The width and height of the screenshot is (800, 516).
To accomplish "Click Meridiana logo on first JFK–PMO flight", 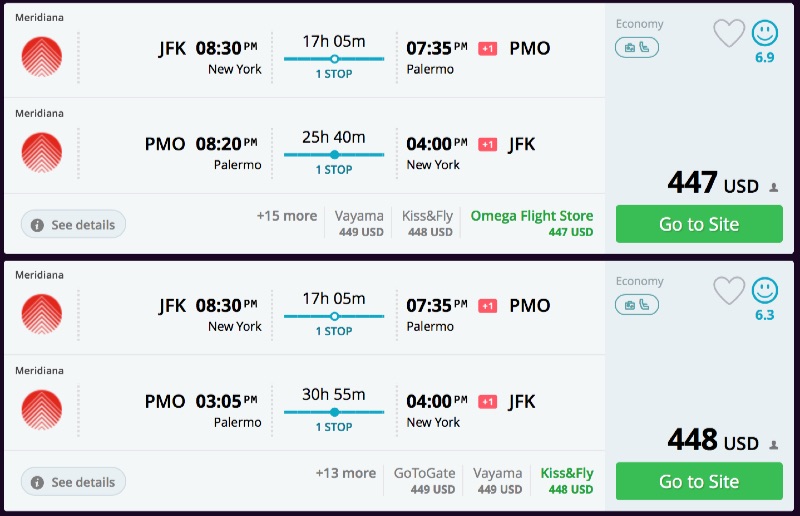I will click(41, 56).
